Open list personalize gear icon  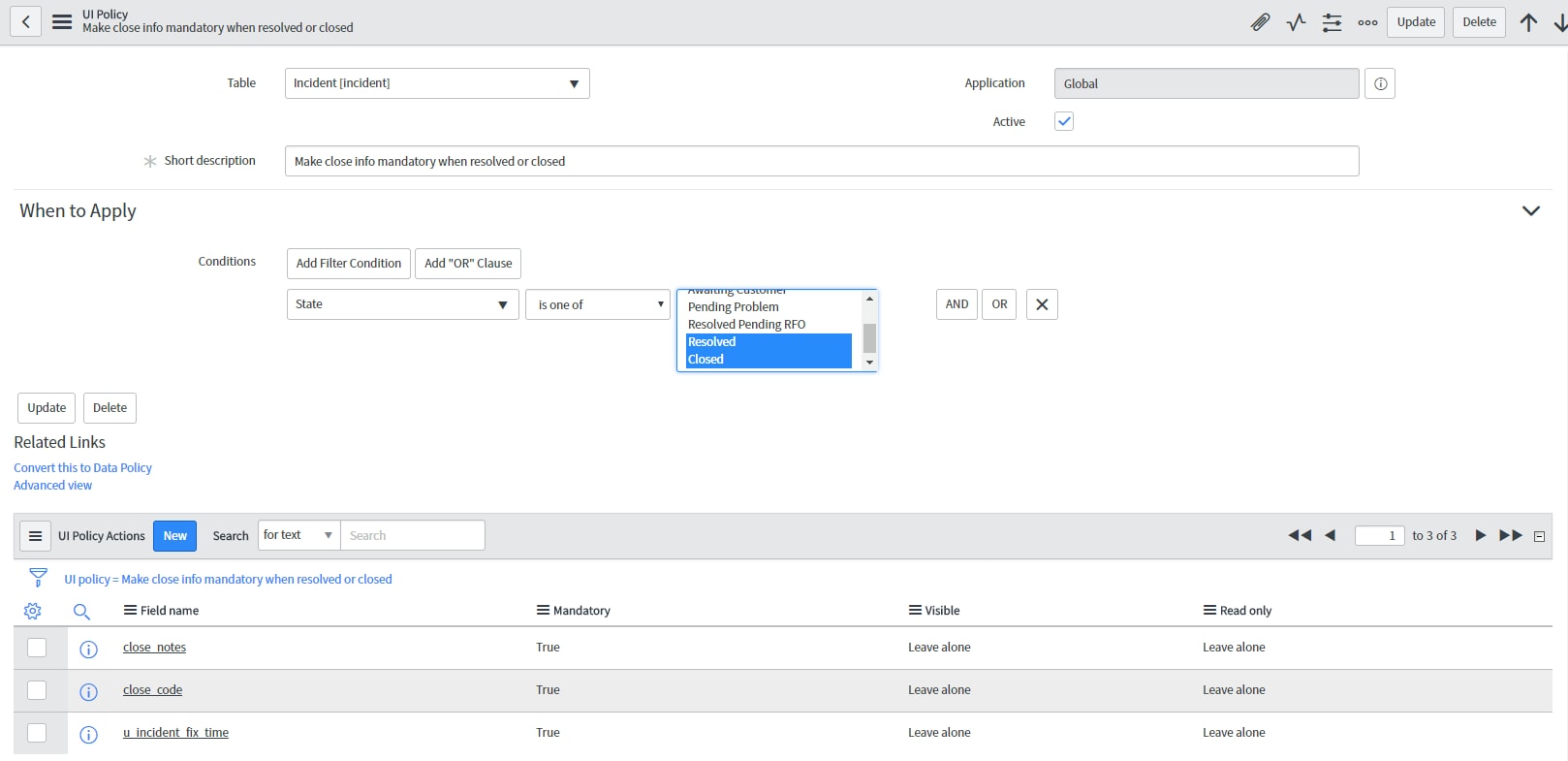(x=32, y=611)
